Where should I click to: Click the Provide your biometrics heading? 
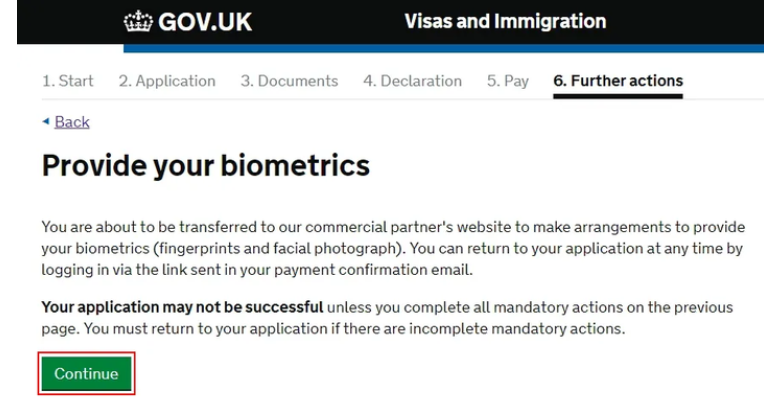(206, 165)
